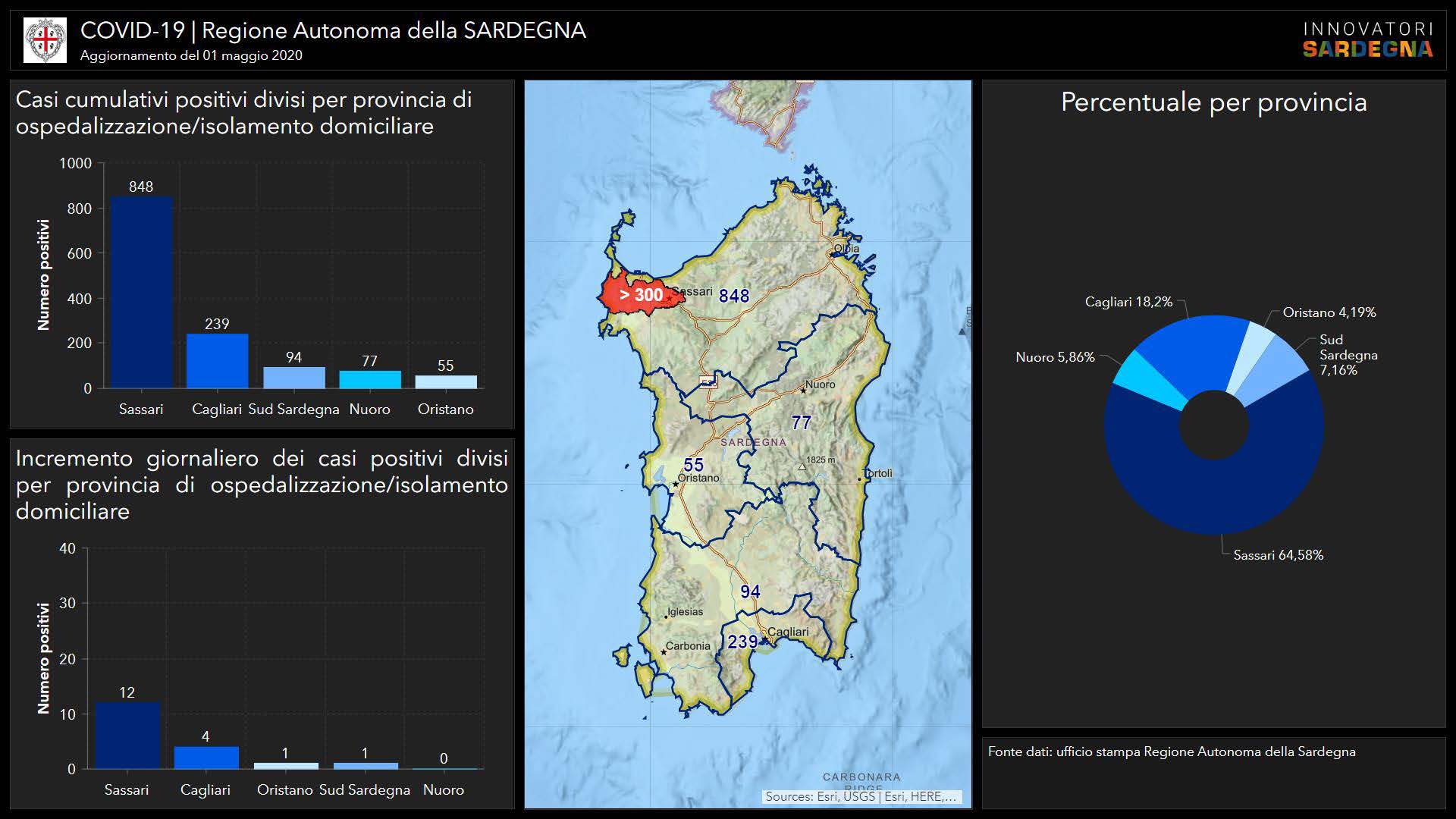Click the Sassari daily increment bar 12
This screenshot has width=1456, height=819.
pos(127,736)
